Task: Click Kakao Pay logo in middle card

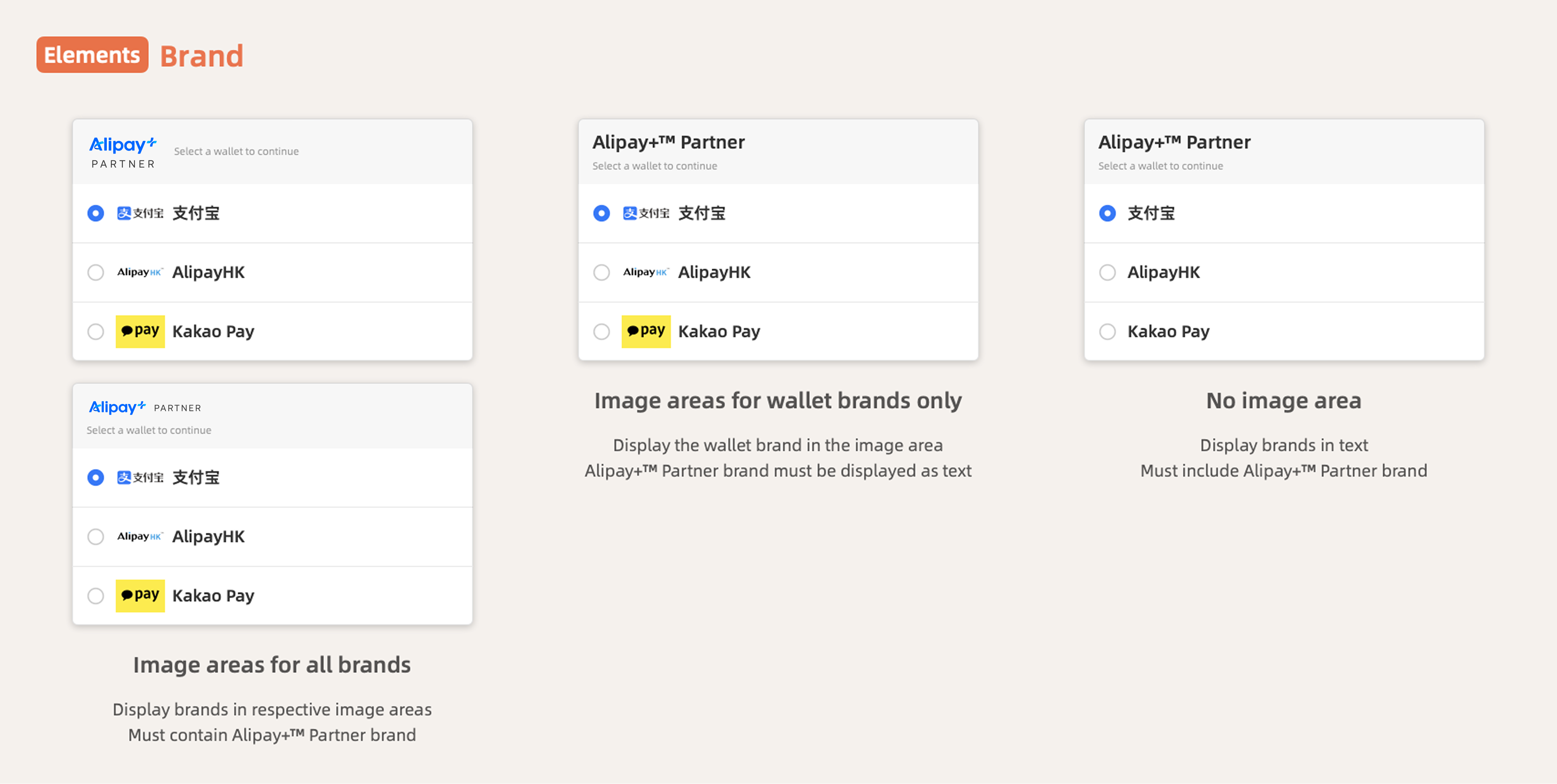Action: point(645,331)
